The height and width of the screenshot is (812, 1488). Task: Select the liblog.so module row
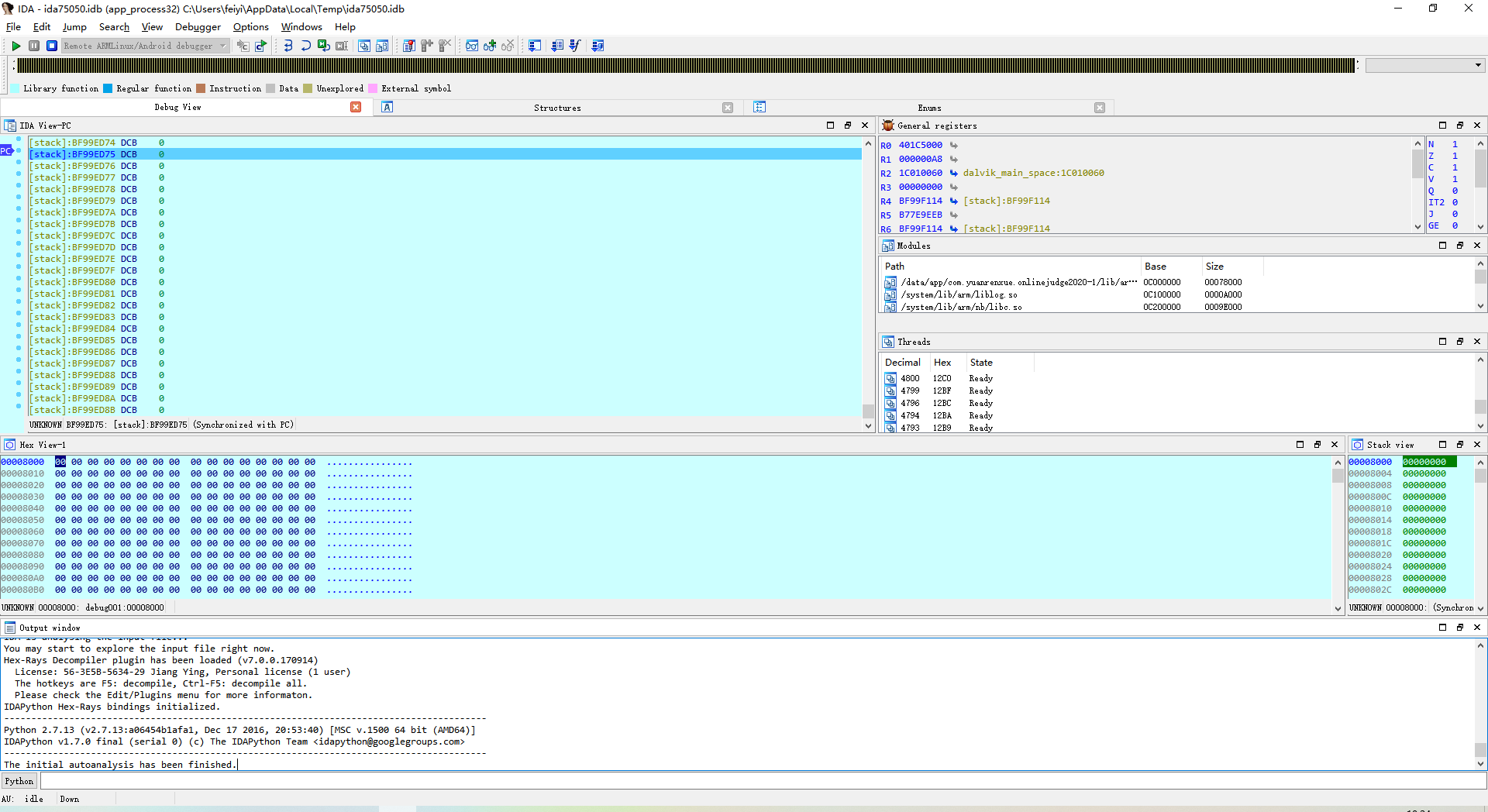1178,294
